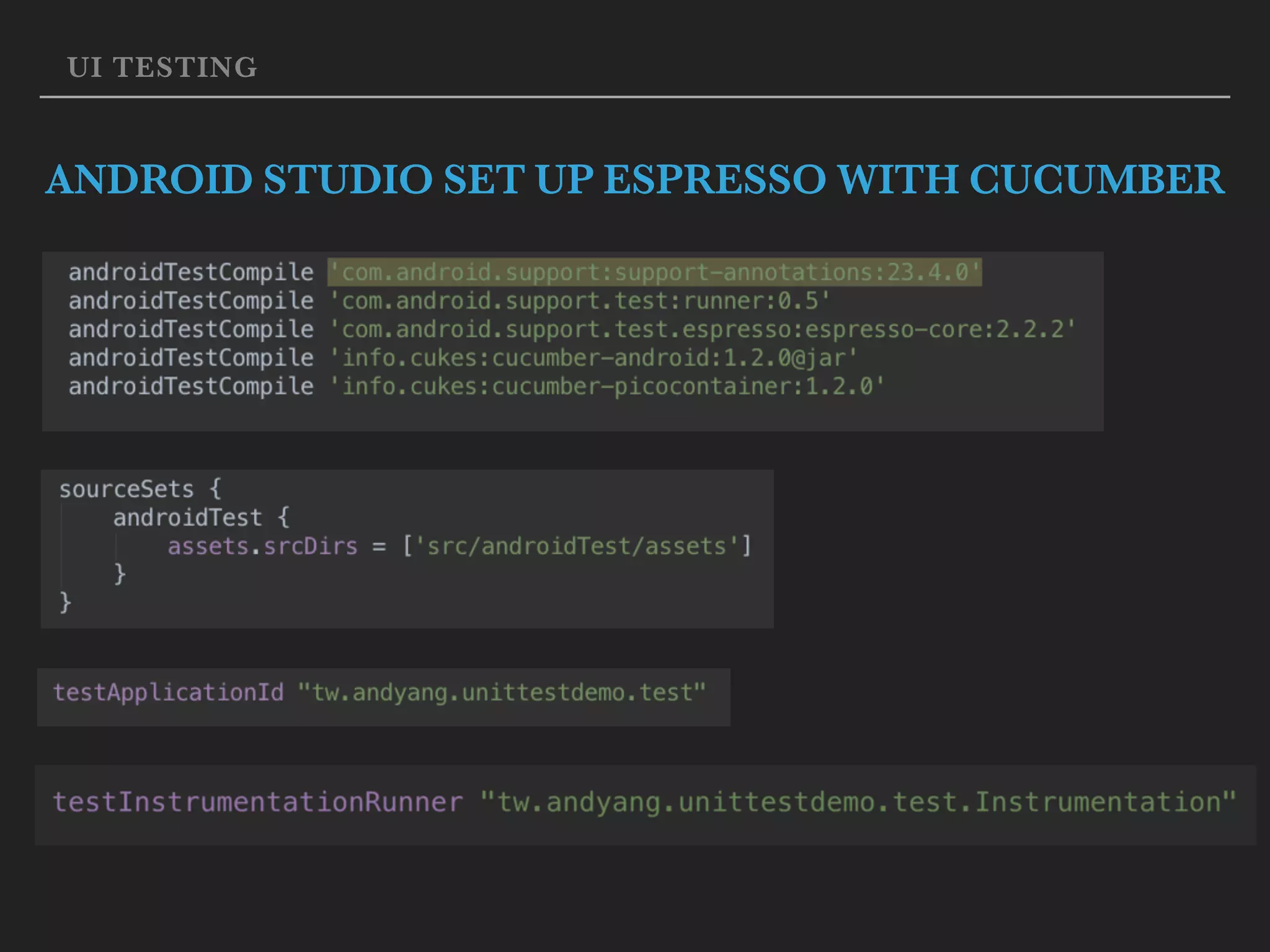The image size is (1270, 952).
Task: Click the 'cucumber-picocontainer:1.2.0' dependency line
Action: (476, 386)
